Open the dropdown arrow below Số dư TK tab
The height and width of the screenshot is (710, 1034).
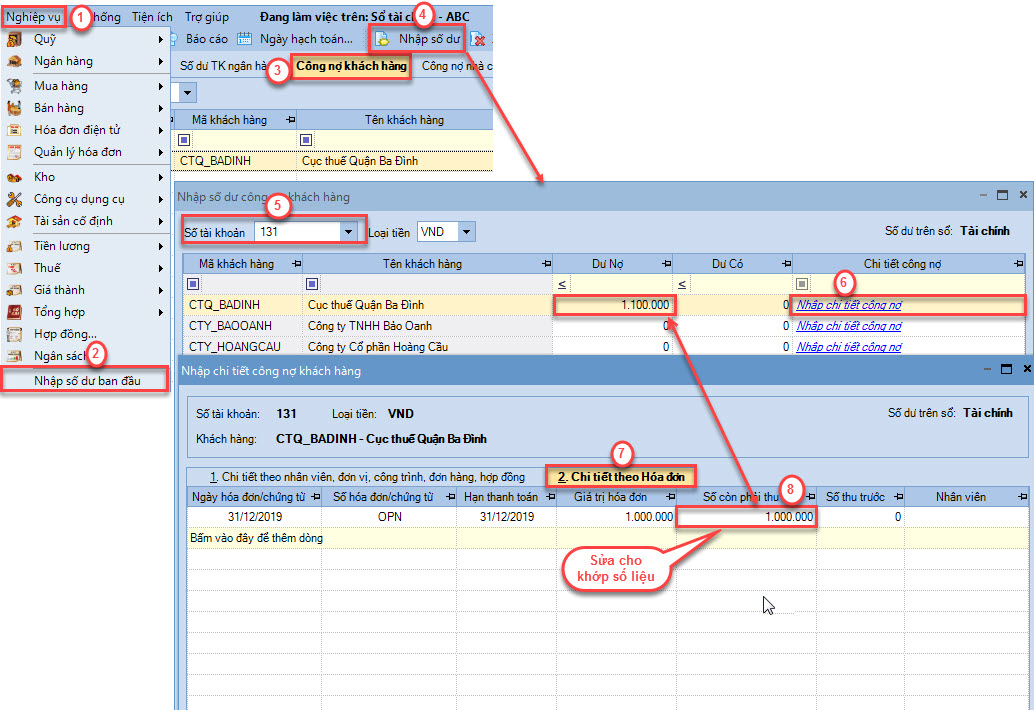(x=187, y=92)
